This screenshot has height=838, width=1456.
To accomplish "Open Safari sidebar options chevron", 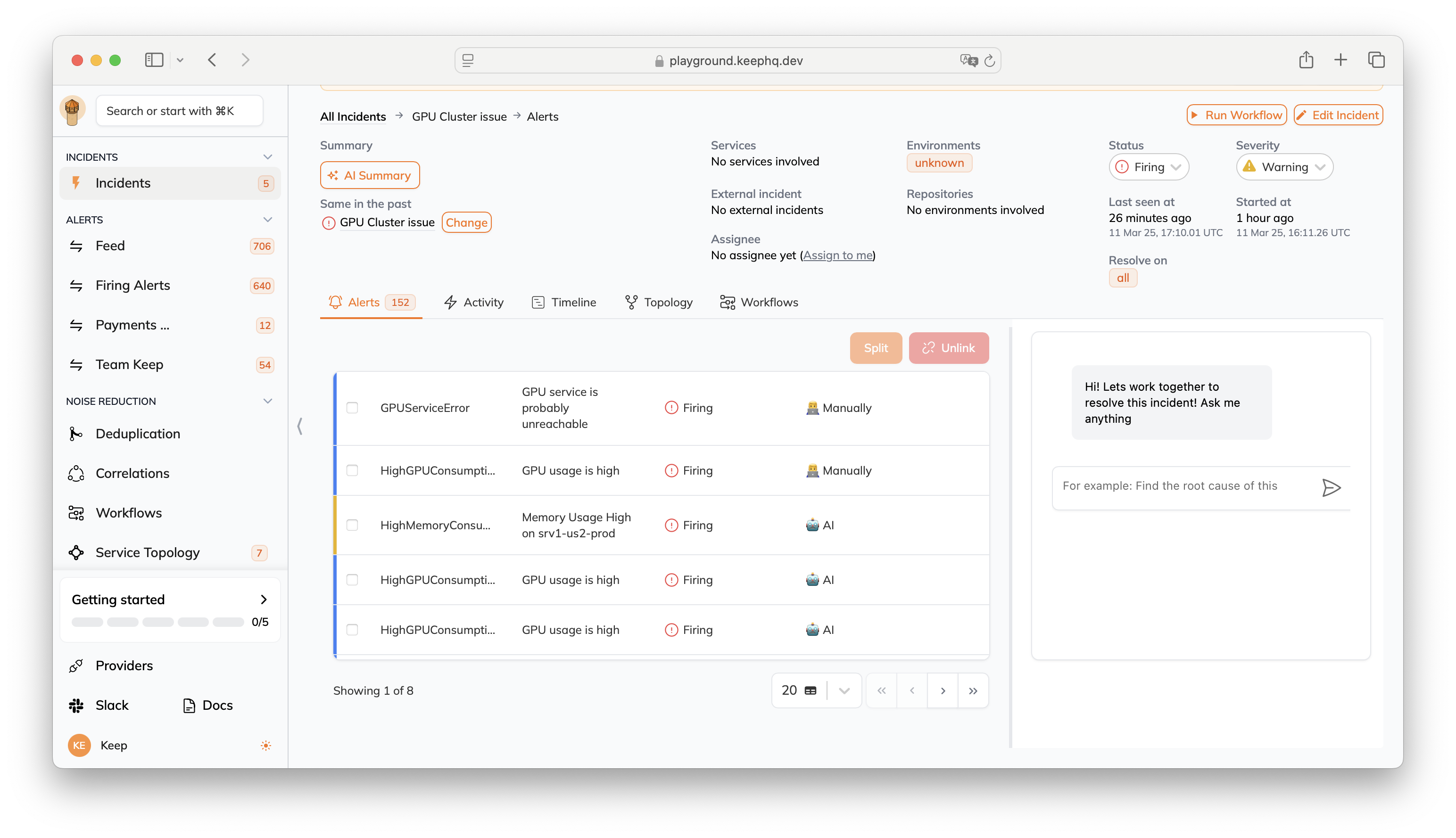I will click(x=180, y=60).
